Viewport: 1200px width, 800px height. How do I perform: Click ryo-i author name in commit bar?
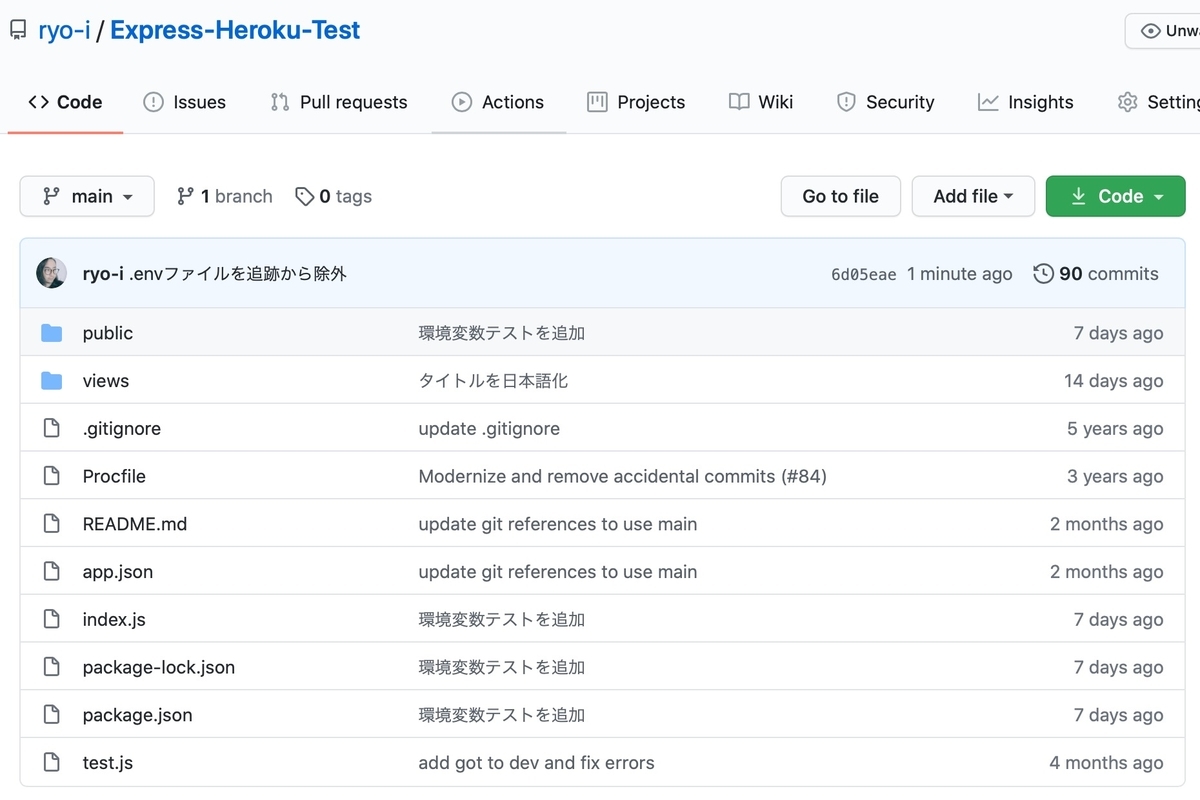pyautogui.click(x=103, y=273)
